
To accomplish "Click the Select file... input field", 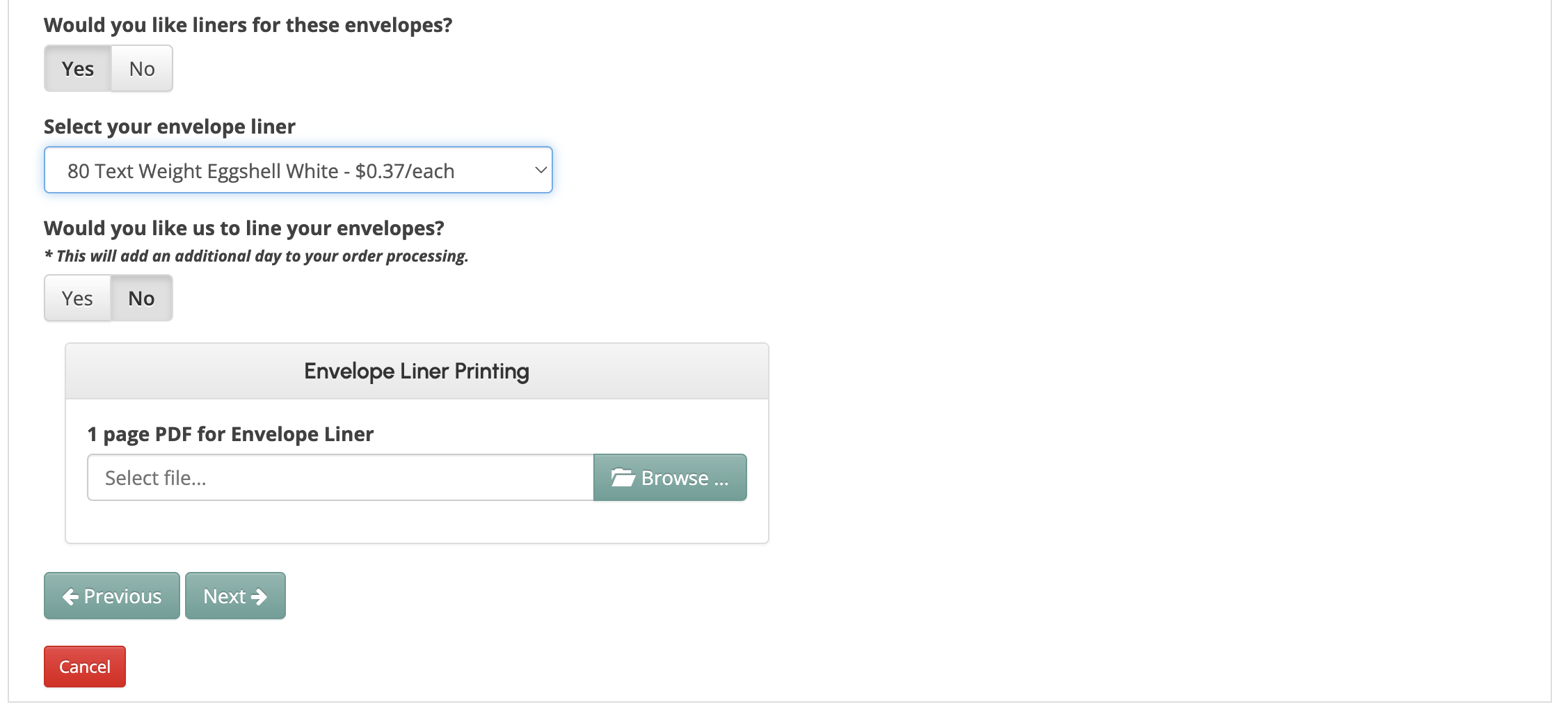I will 340,478.
